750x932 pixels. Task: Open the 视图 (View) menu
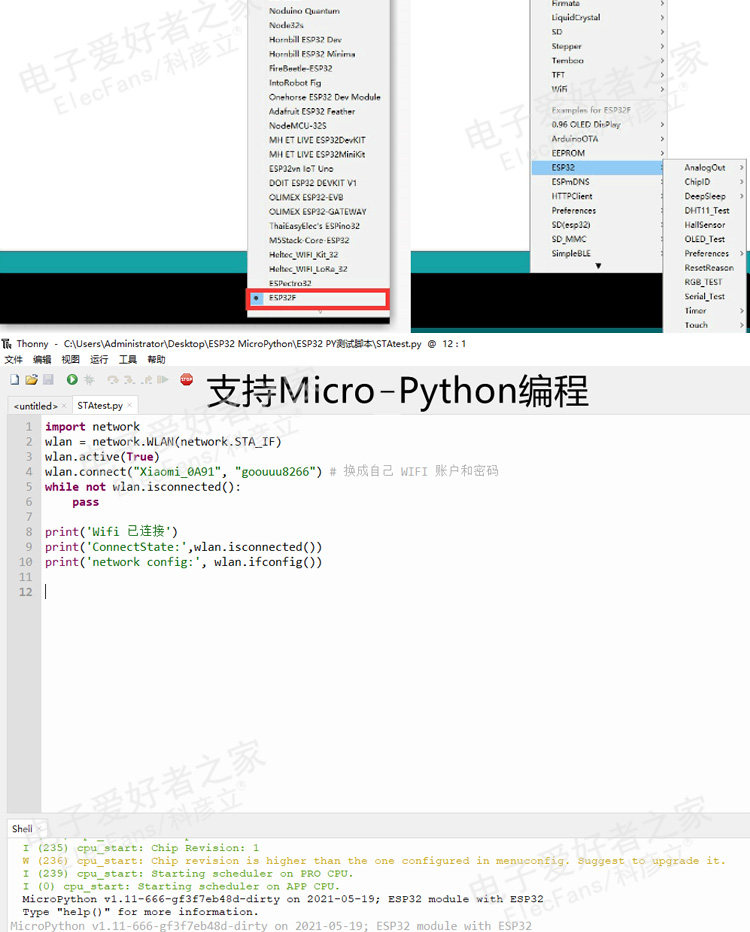[70, 360]
